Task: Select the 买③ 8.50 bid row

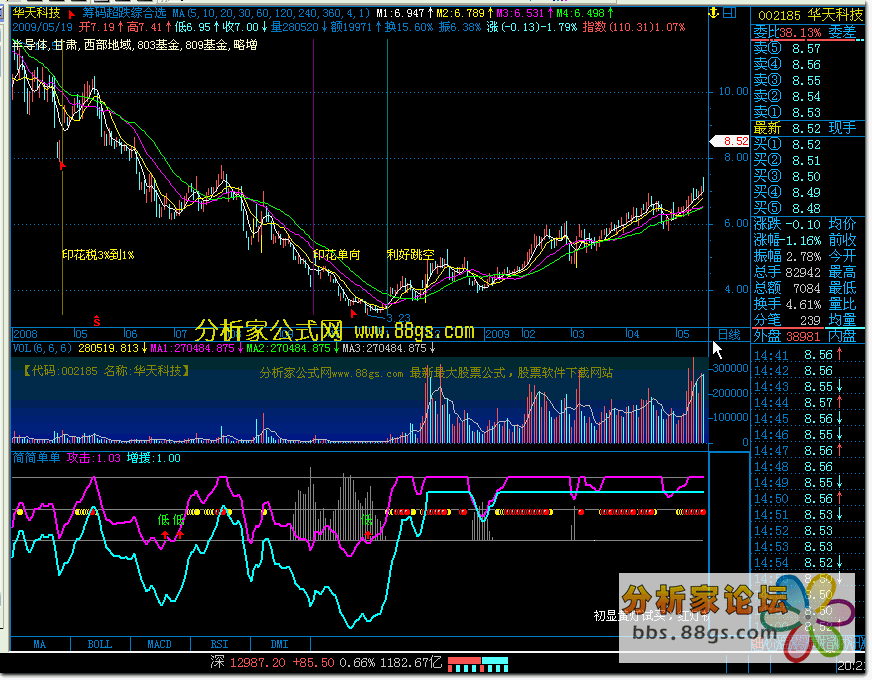Action: coord(807,176)
